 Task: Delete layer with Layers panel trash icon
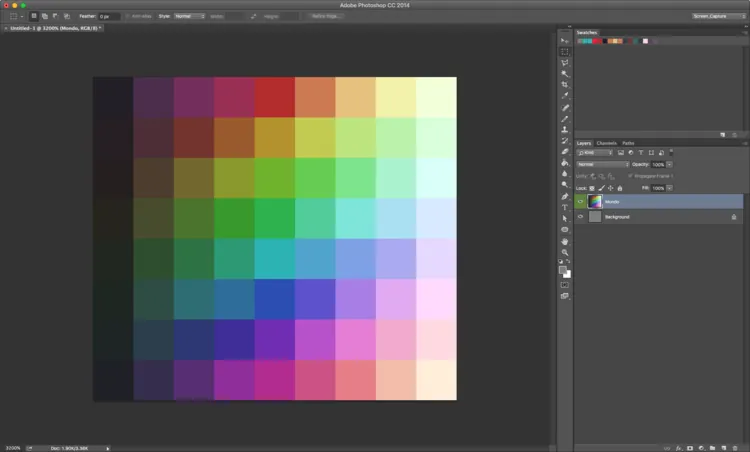click(x=735, y=448)
